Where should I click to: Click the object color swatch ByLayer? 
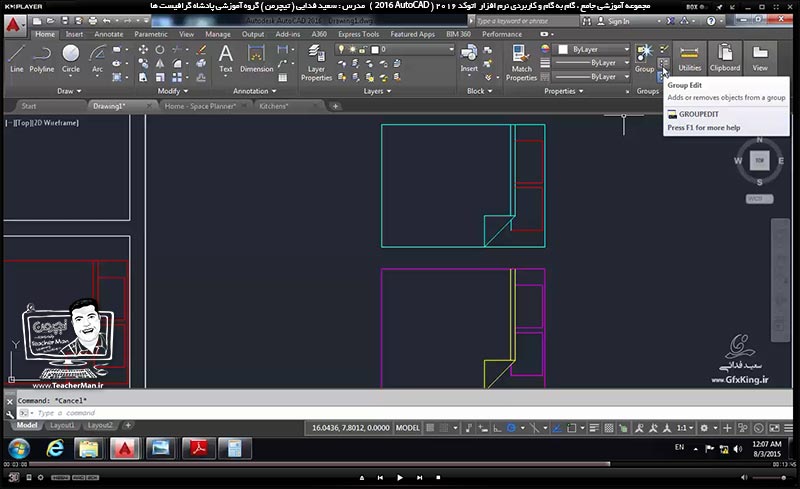click(563, 50)
